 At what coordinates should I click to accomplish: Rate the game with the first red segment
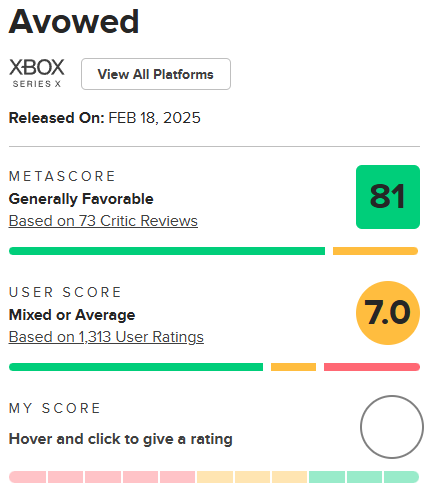pos(27,477)
